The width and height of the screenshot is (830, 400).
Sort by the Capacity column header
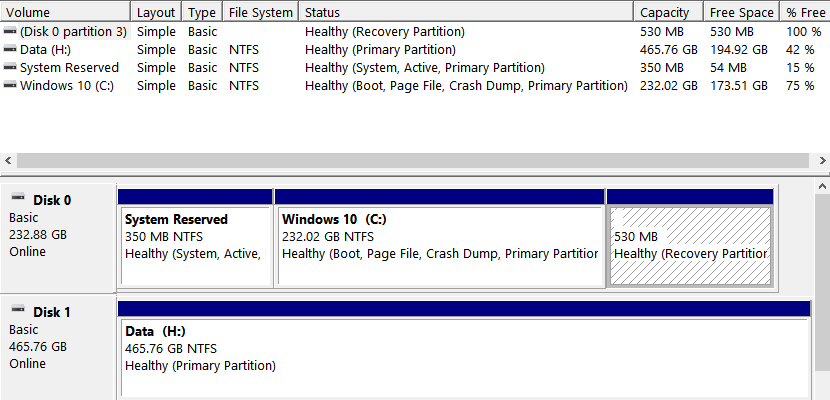pyautogui.click(x=668, y=12)
